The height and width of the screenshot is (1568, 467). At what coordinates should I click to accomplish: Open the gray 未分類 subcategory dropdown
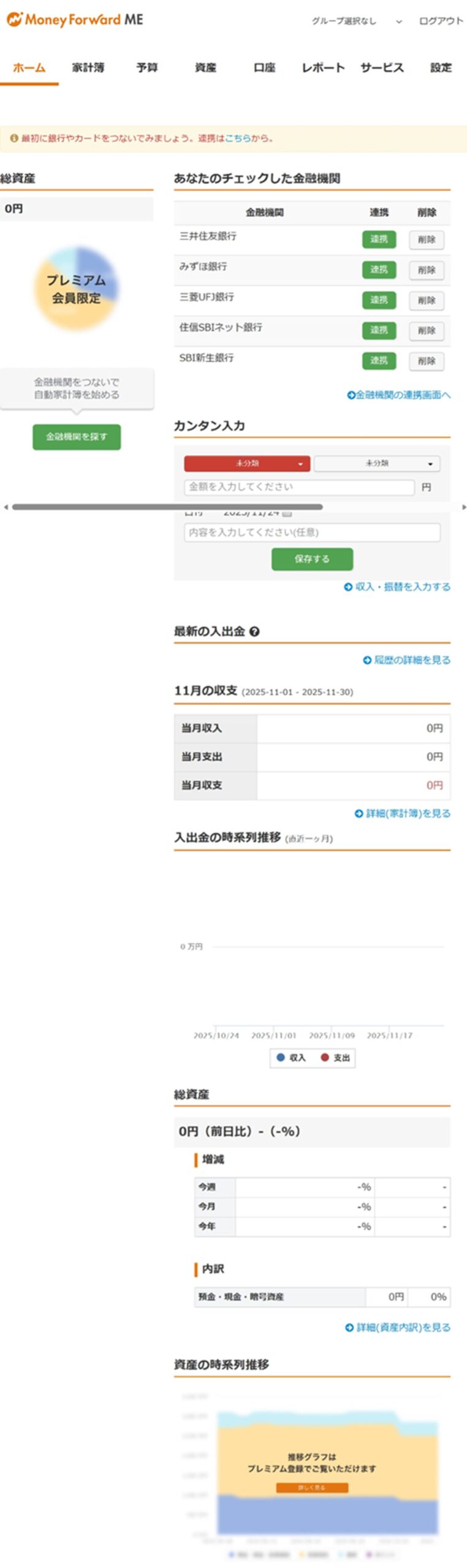pyautogui.click(x=376, y=464)
